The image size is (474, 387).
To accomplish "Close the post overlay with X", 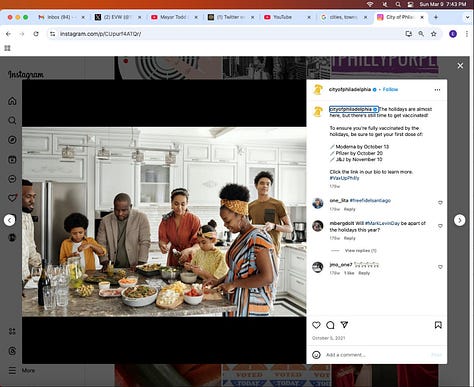I will pos(460,66).
